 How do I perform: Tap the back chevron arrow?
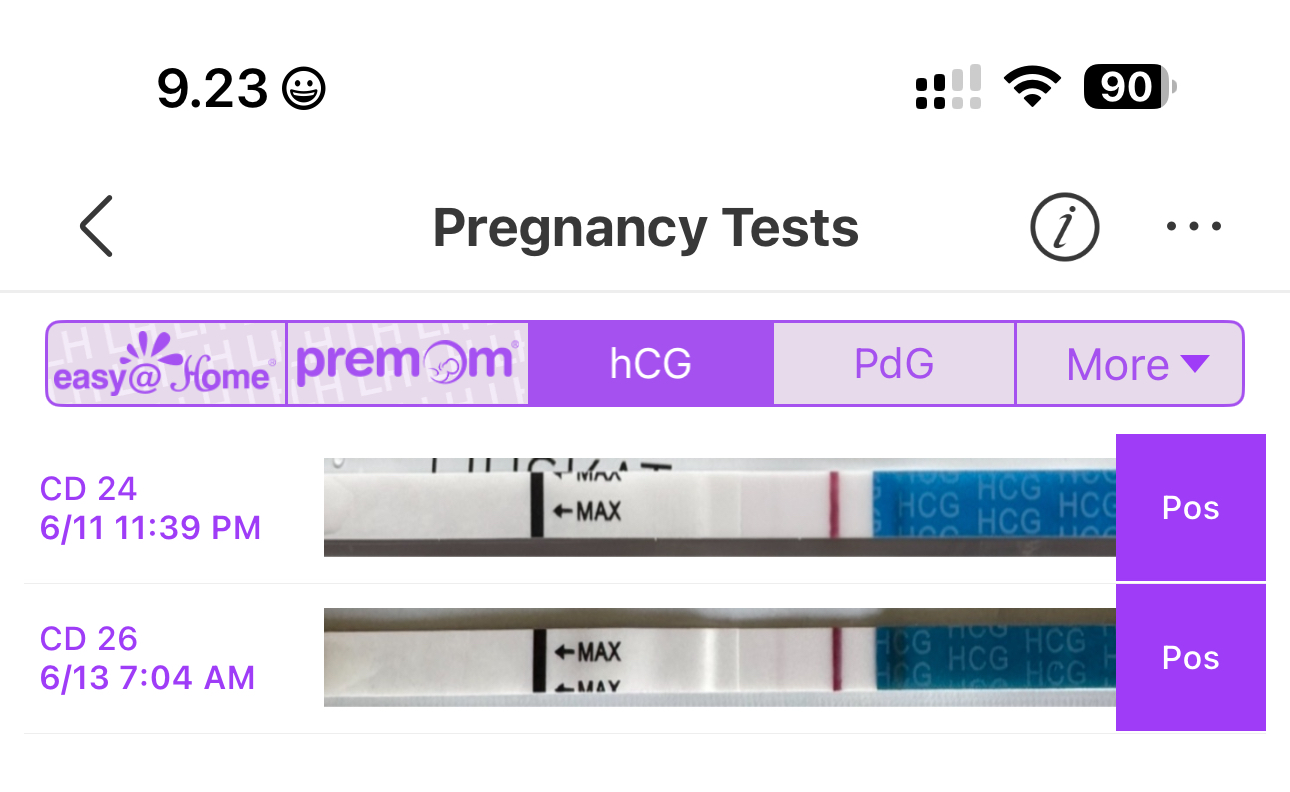[x=97, y=227]
